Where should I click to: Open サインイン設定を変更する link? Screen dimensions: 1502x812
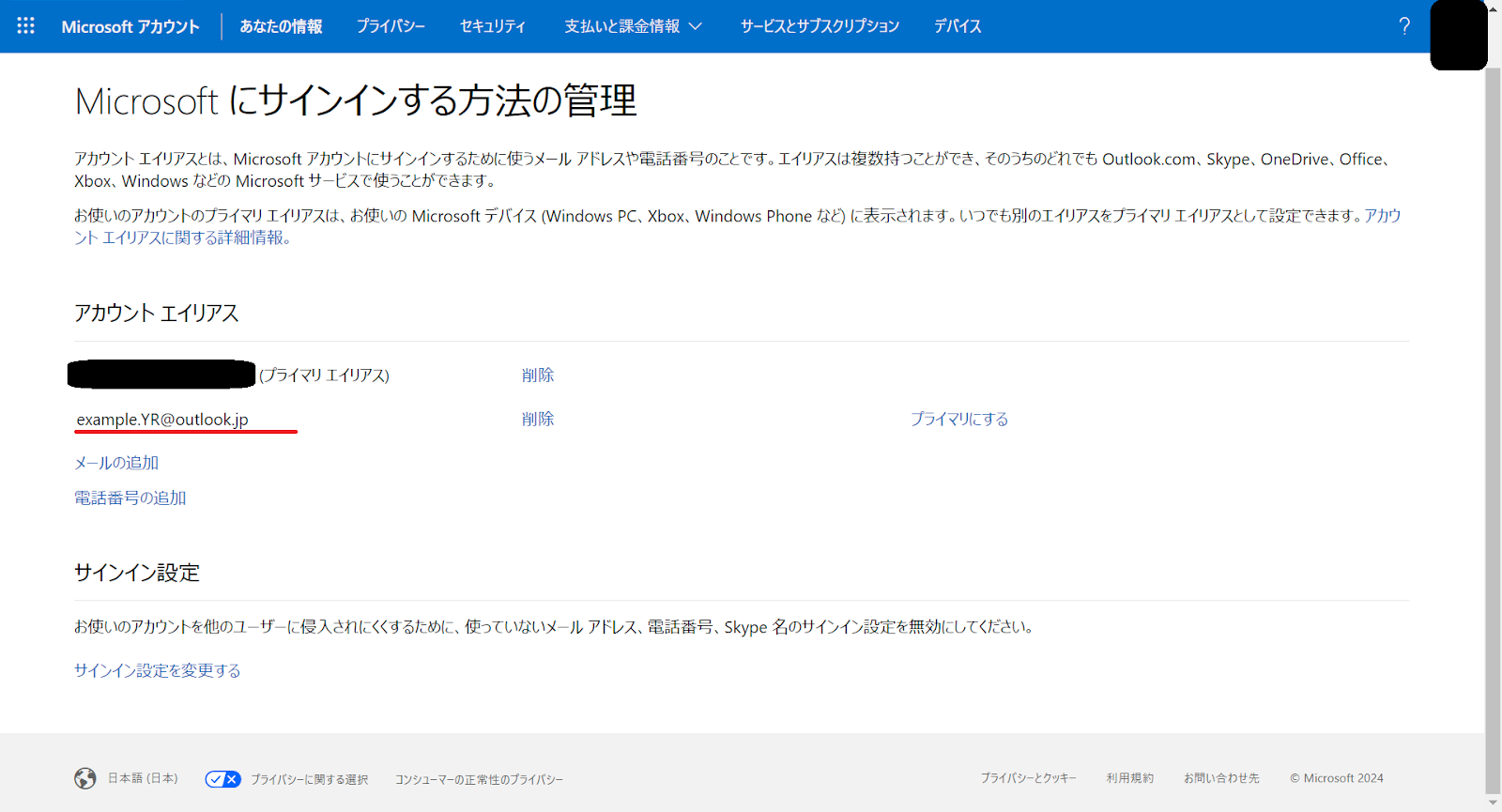click(158, 670)
